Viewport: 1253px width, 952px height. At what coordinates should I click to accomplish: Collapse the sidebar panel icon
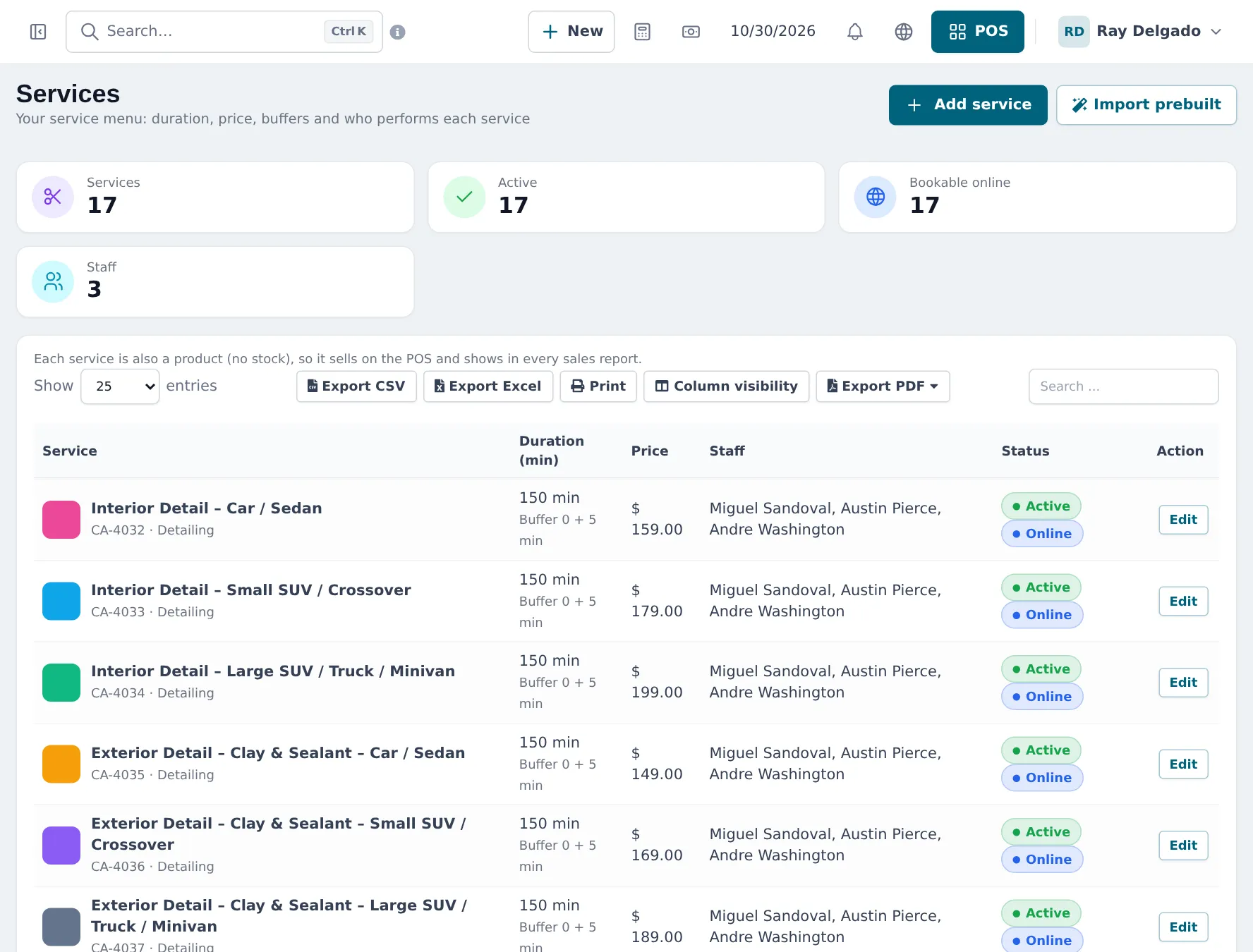coord(38,32)
